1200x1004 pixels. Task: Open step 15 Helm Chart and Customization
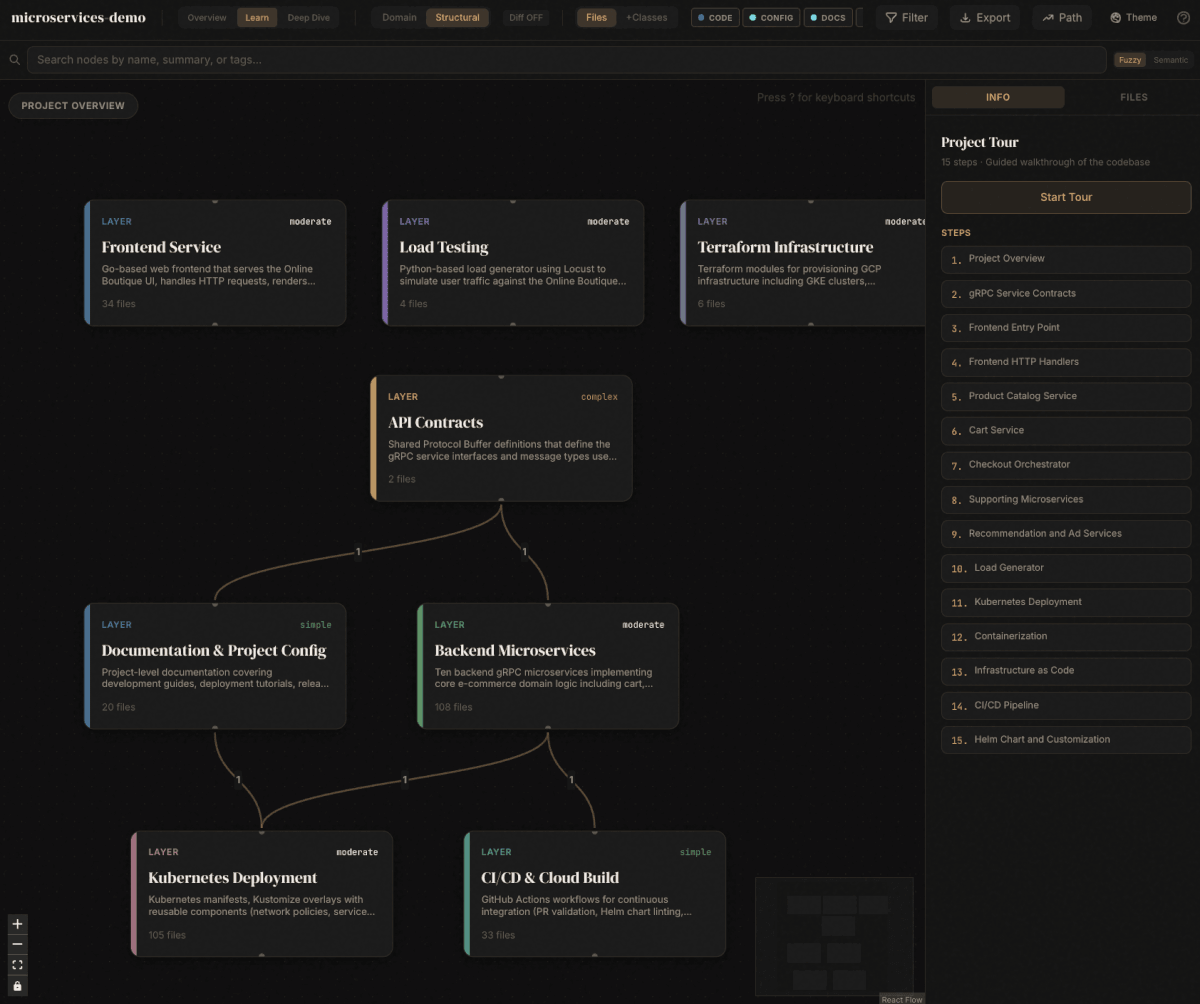1066,739
